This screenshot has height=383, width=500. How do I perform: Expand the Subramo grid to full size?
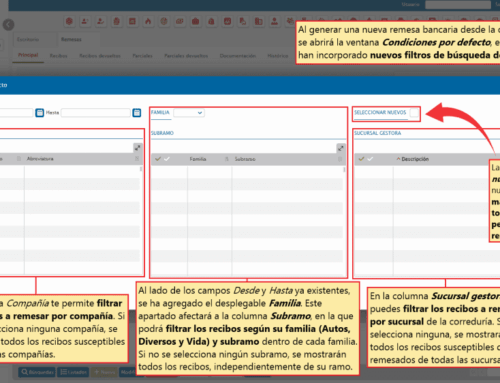(340, 148)
